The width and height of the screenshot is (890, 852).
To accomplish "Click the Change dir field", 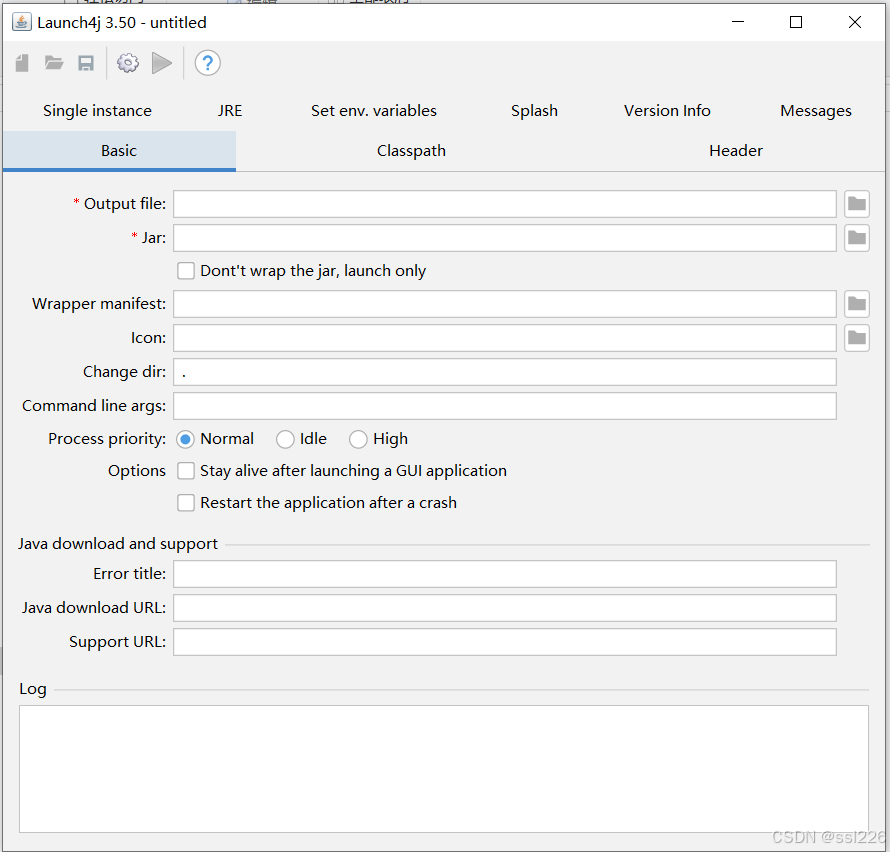I will [505, 372].
